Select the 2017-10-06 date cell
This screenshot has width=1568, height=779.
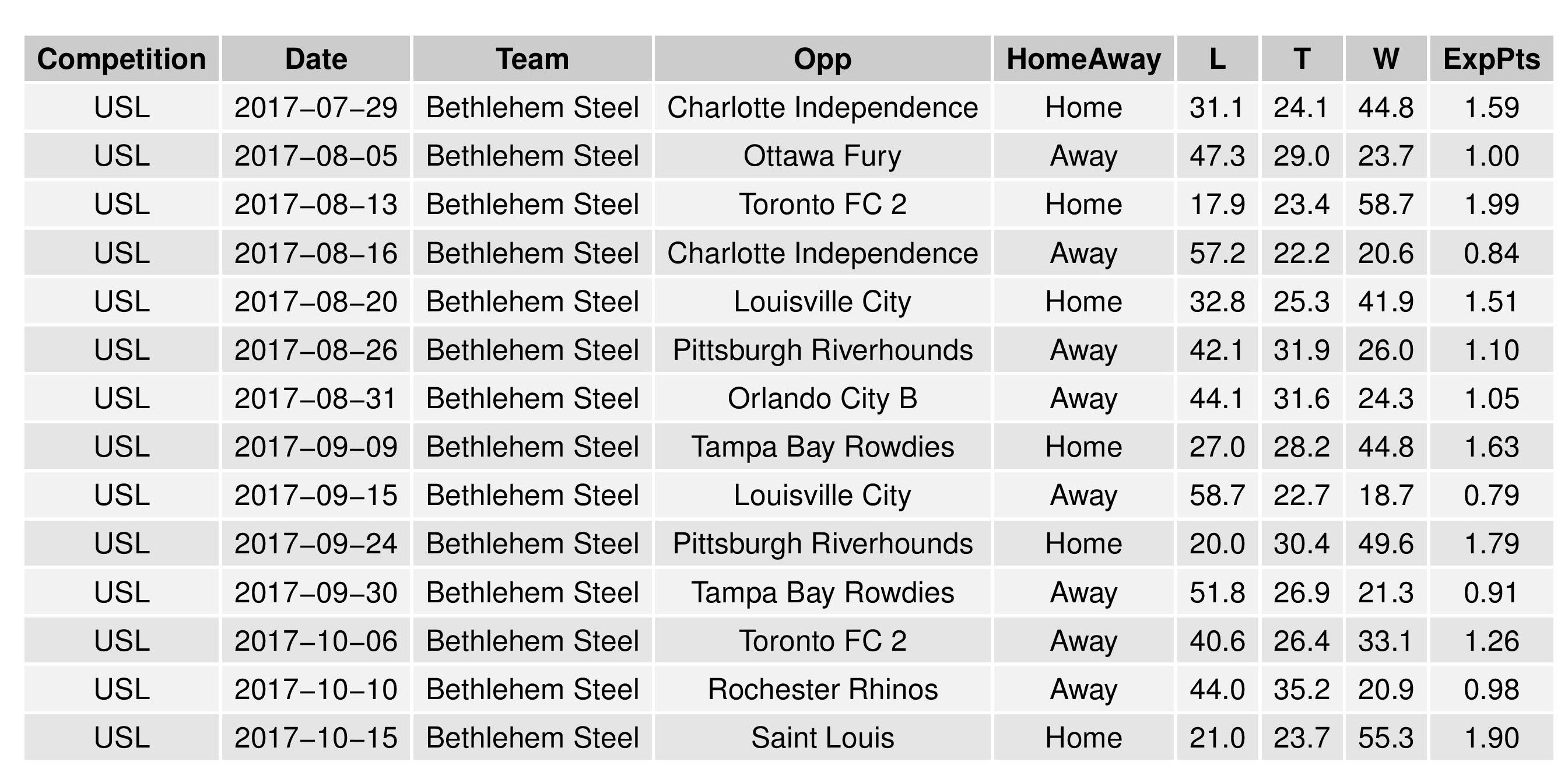coord(316,641)
